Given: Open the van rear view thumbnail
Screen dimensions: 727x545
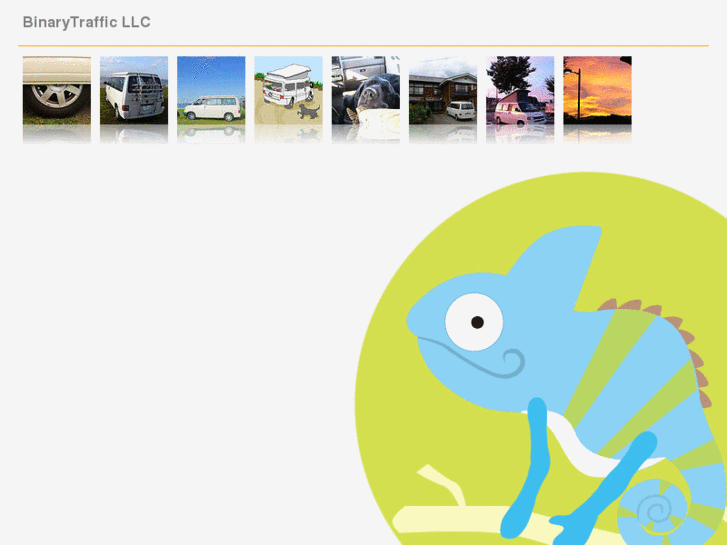Looking at the screenshot, I should pyautogui.click(x=134, y=90).
